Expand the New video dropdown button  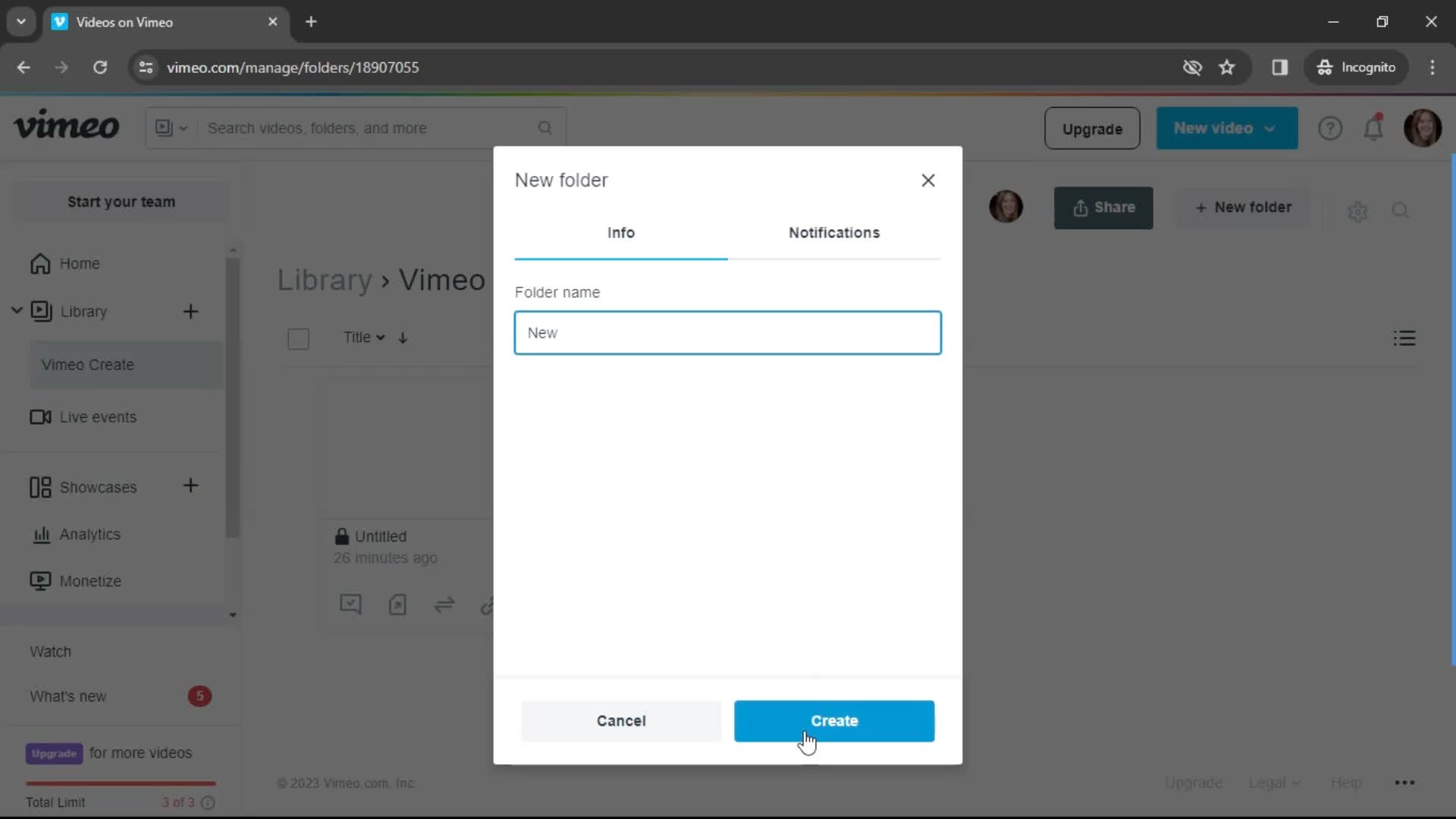(x=1272, y=128)
